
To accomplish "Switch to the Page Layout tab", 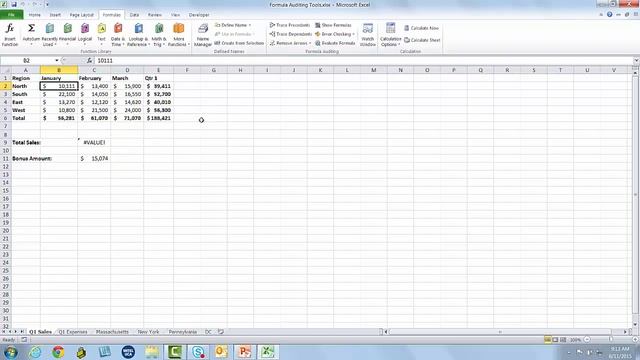I will click(x=82, y=15).
